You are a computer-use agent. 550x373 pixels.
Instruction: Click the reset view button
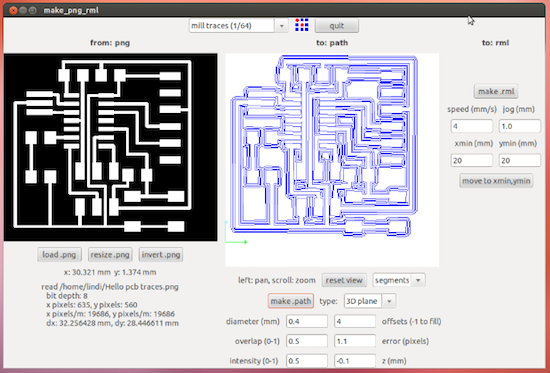pos(344,280)
